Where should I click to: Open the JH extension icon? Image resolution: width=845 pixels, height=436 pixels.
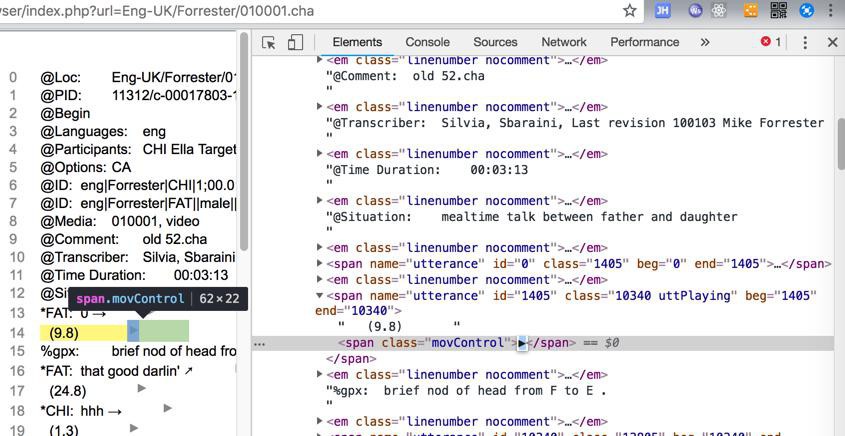pyautogui.click(x=662, y=11)
